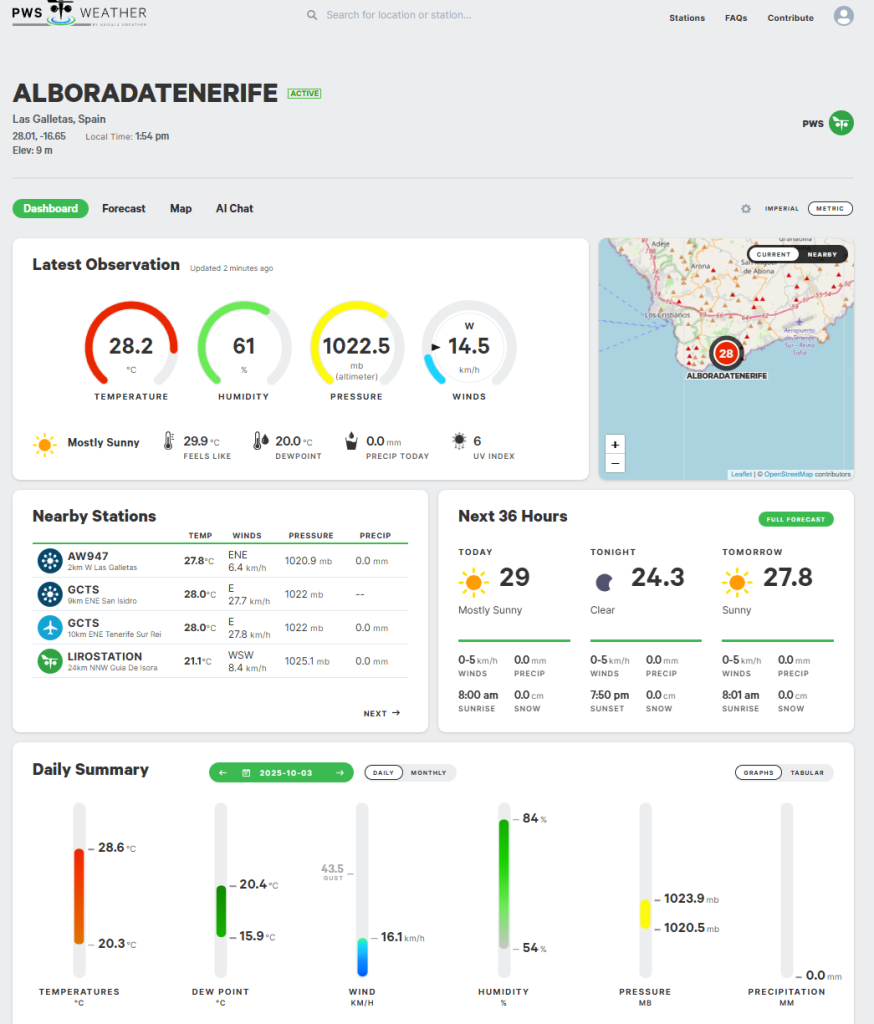The width and height of the screenshot is (874, 1024).
Task: Zoom in on the map
Action: click(615, 444)
